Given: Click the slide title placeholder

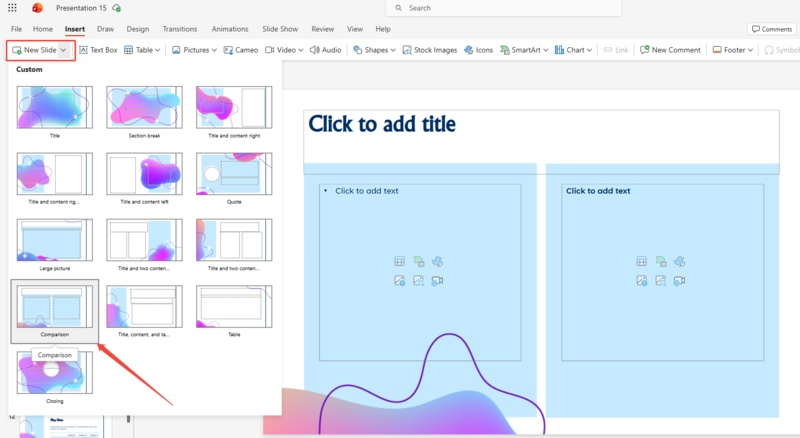Looking at the screenshot, I should coord(541,125).
